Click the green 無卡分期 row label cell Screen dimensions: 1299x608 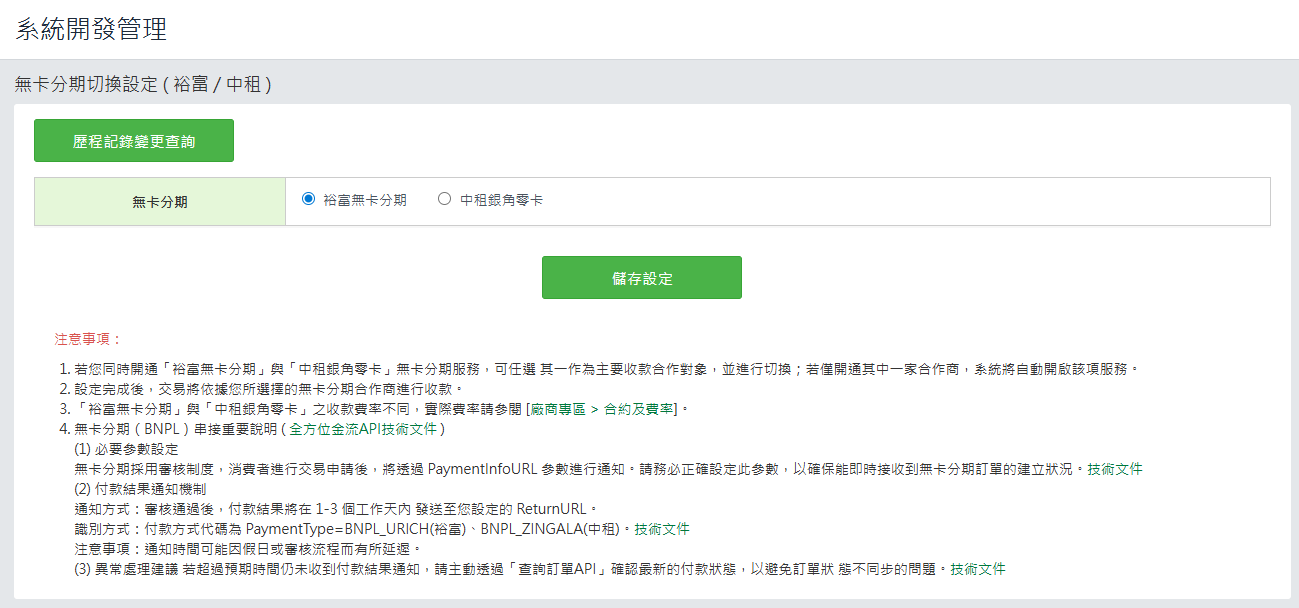[x=160, y=202]
